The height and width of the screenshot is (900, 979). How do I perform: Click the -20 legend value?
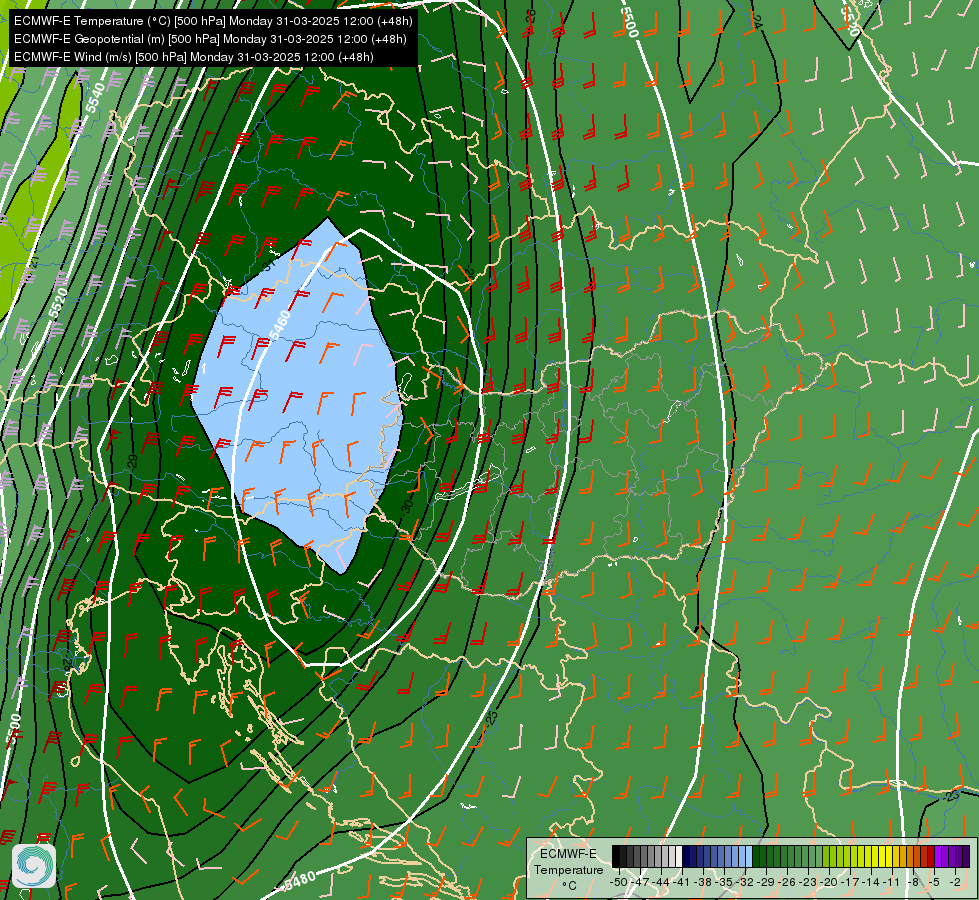[x=829, y=882]
